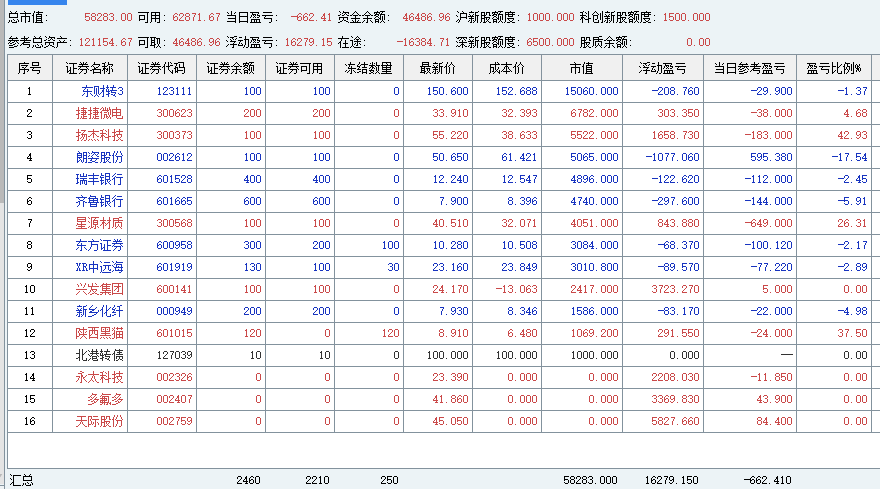Select the 天际股份 stock name
This screenshot has height=489, width=880.
click(x=99, y=421)
